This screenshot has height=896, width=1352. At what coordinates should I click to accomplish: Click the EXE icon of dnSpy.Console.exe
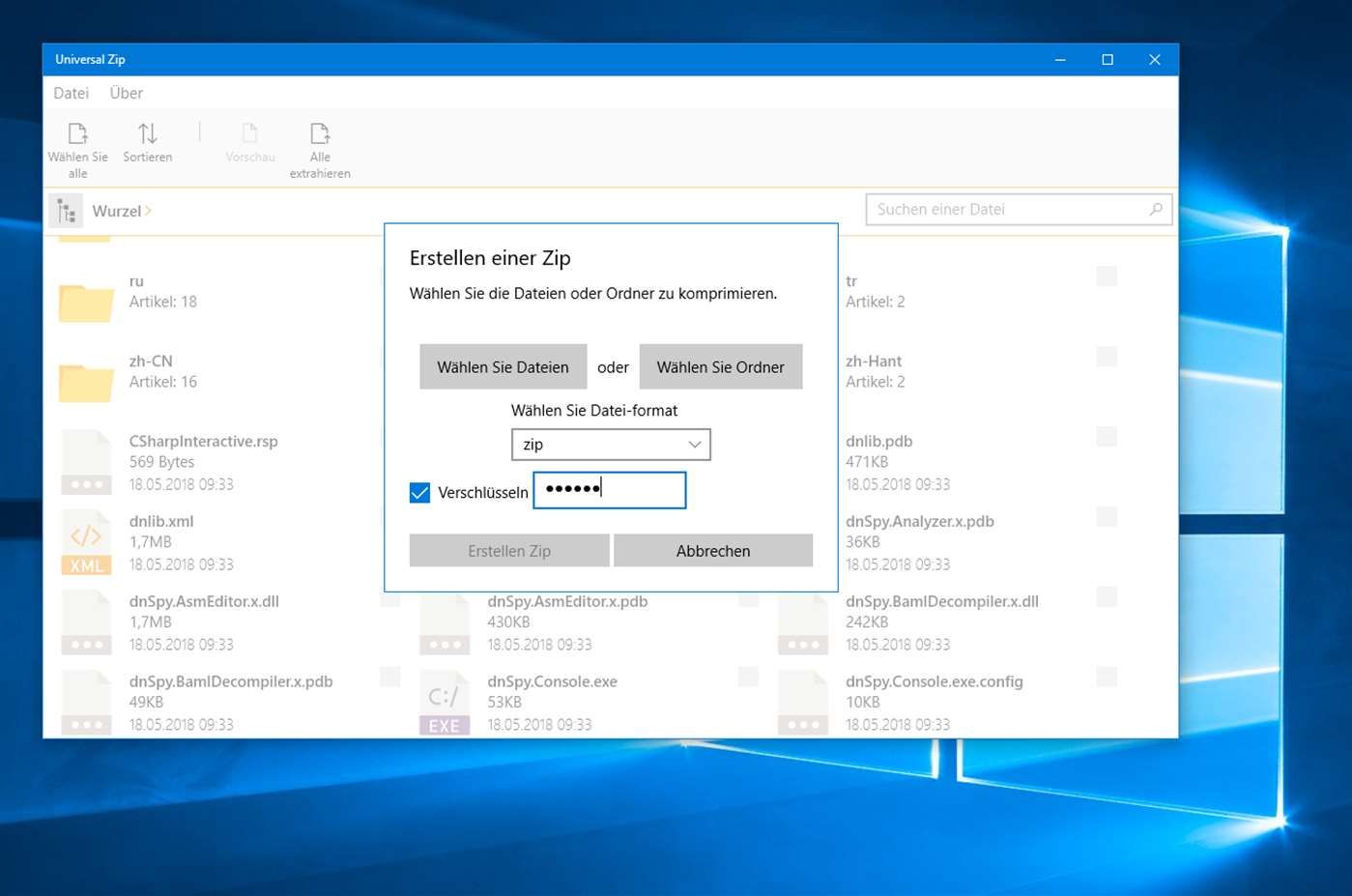click(x=445, y=703)
